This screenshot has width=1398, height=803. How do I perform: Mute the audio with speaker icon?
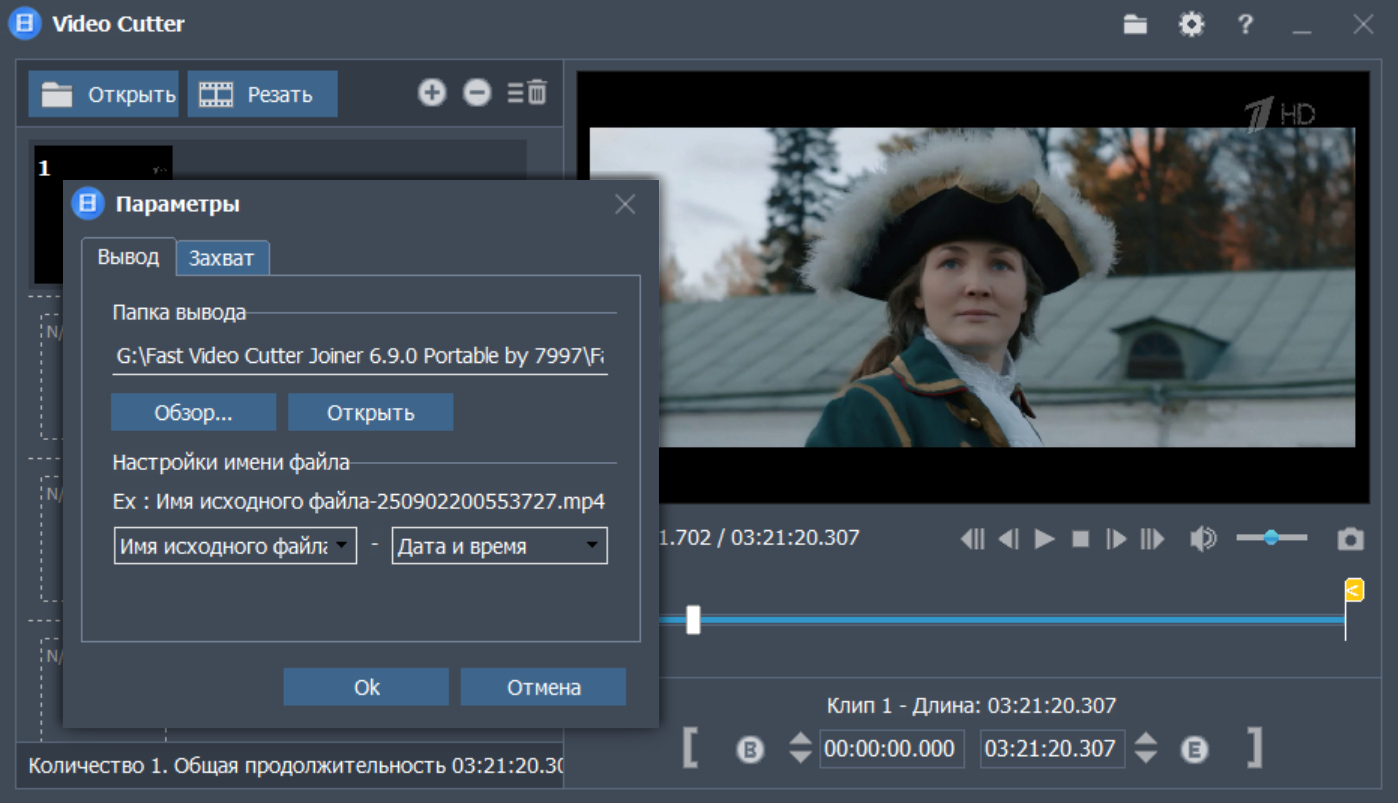[1203, 539]
